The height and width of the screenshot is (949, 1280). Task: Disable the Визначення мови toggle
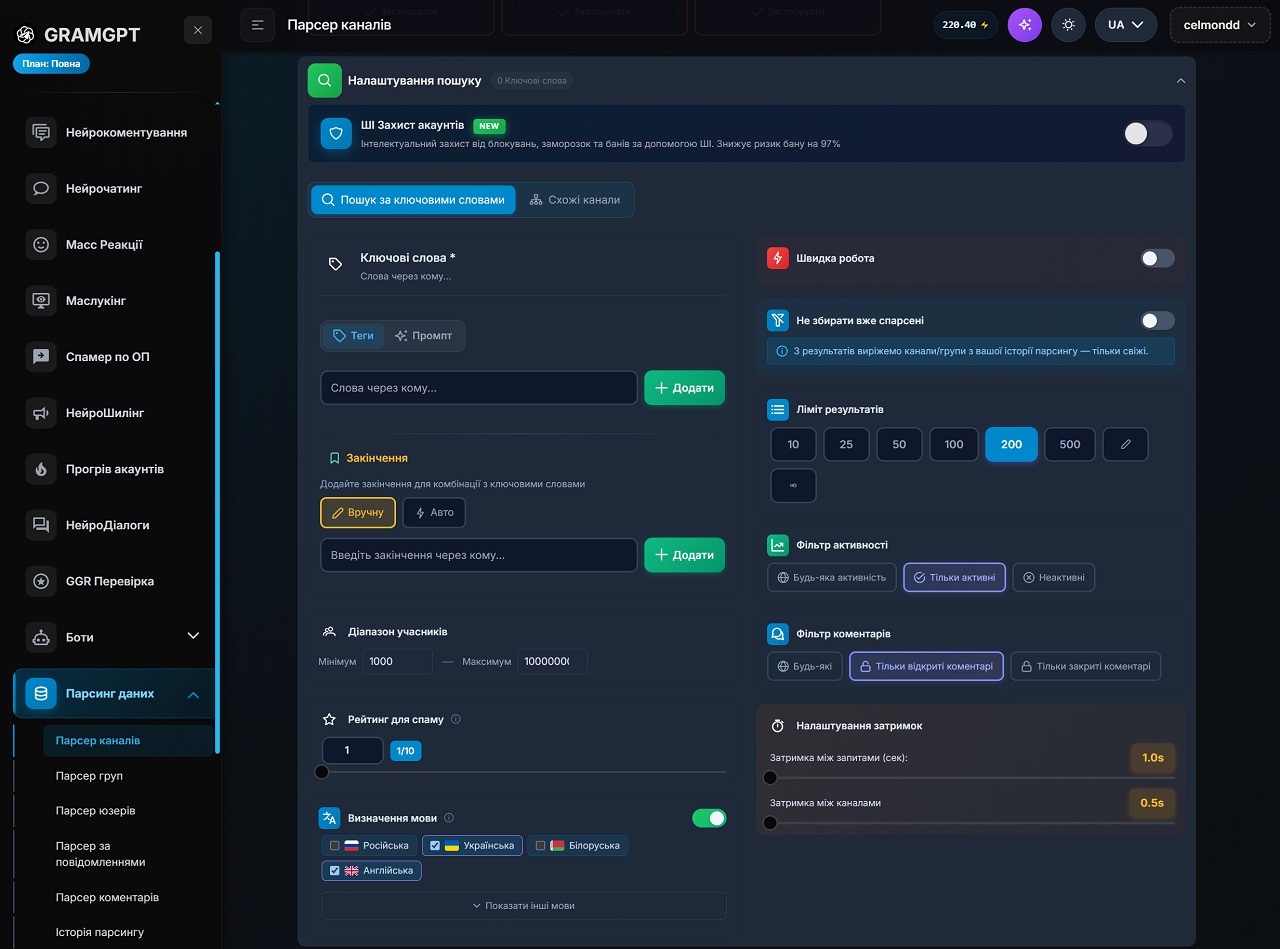(x=709, y=818)
